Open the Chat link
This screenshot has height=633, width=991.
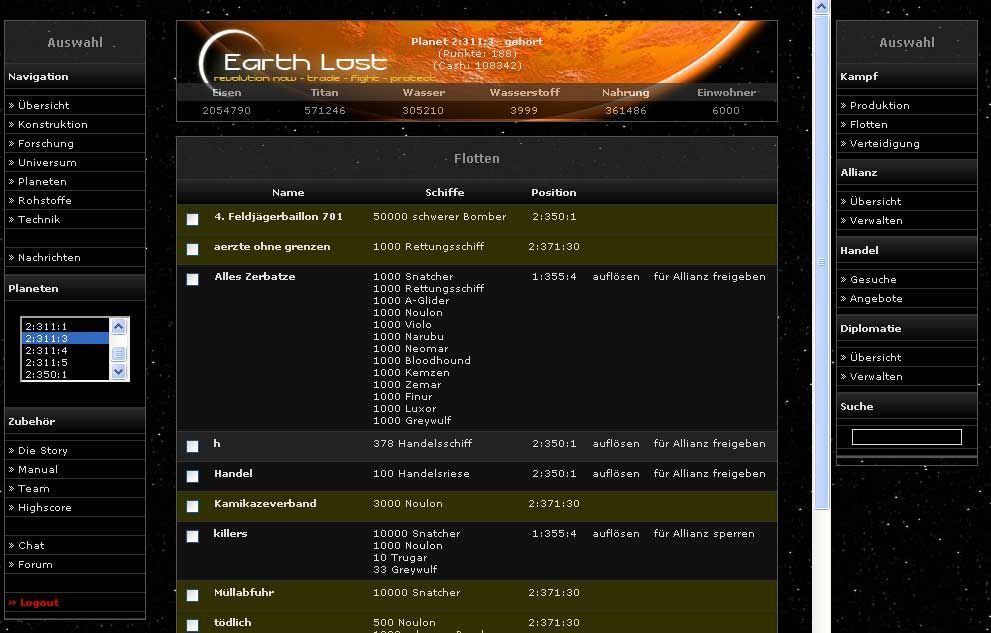31,545
